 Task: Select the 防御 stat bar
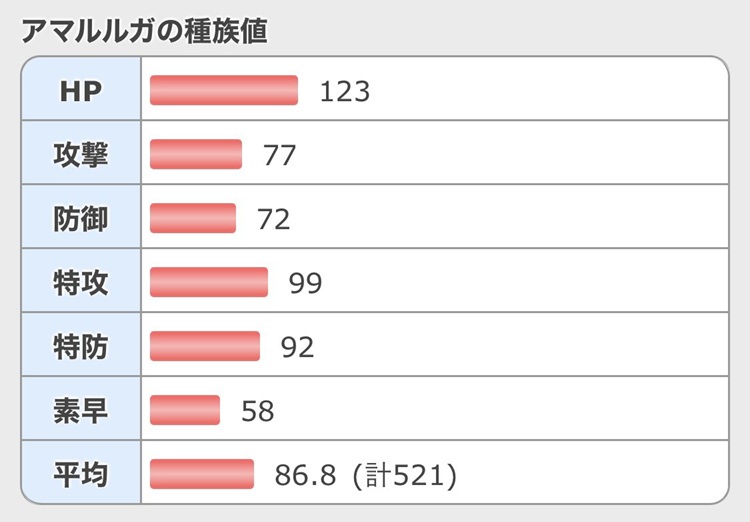[x=193, y=218]
